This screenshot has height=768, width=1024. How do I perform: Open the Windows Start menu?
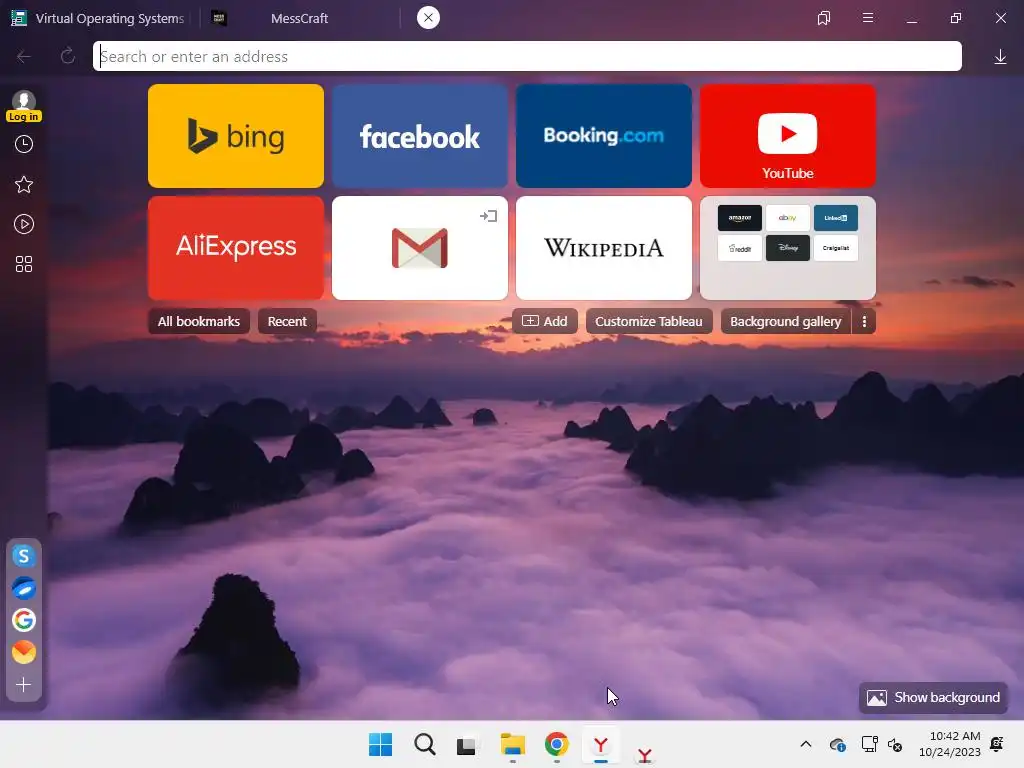[381, 744]
